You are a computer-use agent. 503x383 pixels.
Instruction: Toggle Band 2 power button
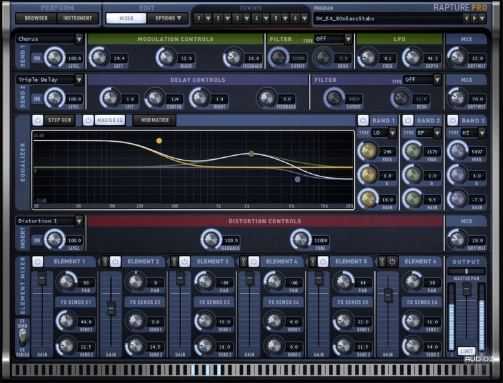coord(408,120)
